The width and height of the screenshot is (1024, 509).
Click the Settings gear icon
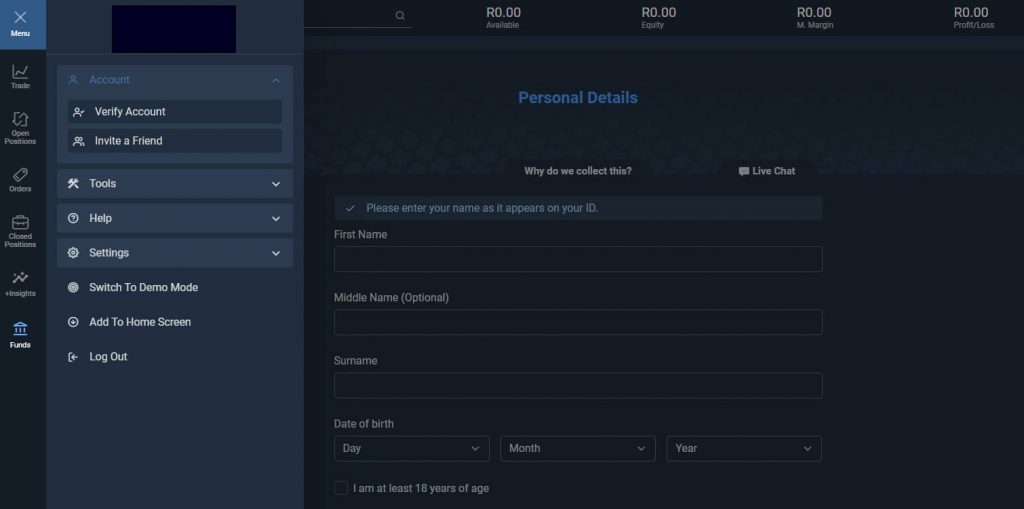point(73,253)
